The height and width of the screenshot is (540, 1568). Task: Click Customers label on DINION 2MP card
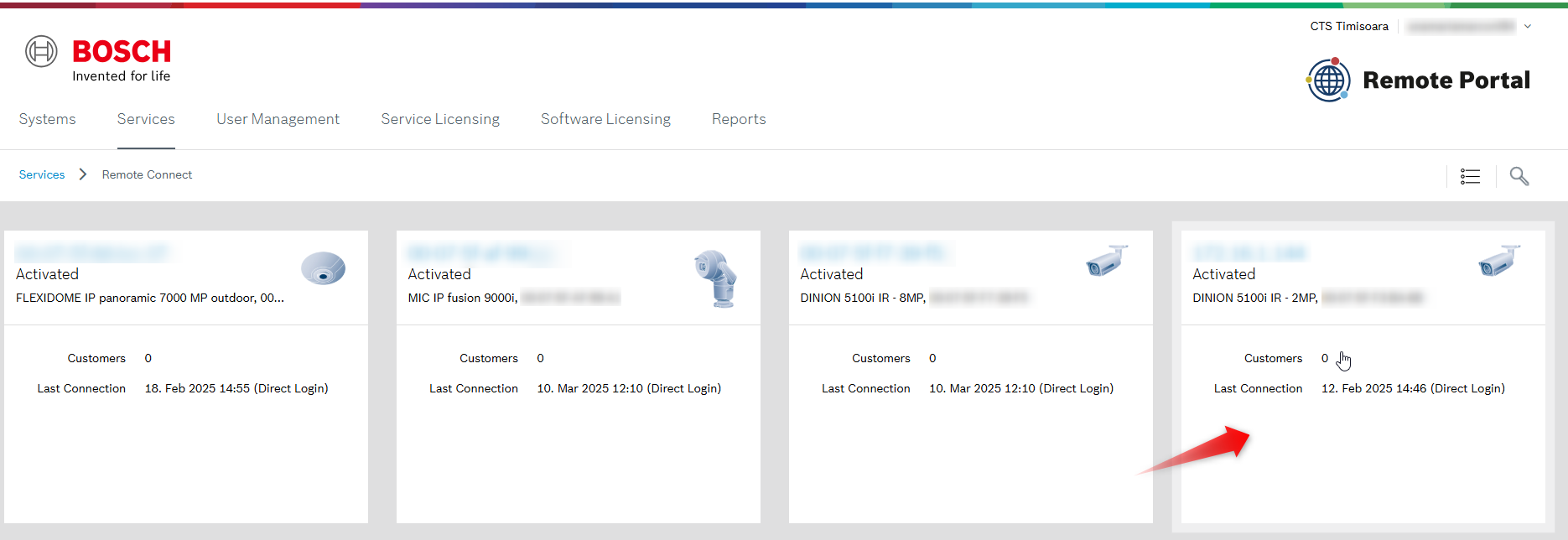(1274, 358)
